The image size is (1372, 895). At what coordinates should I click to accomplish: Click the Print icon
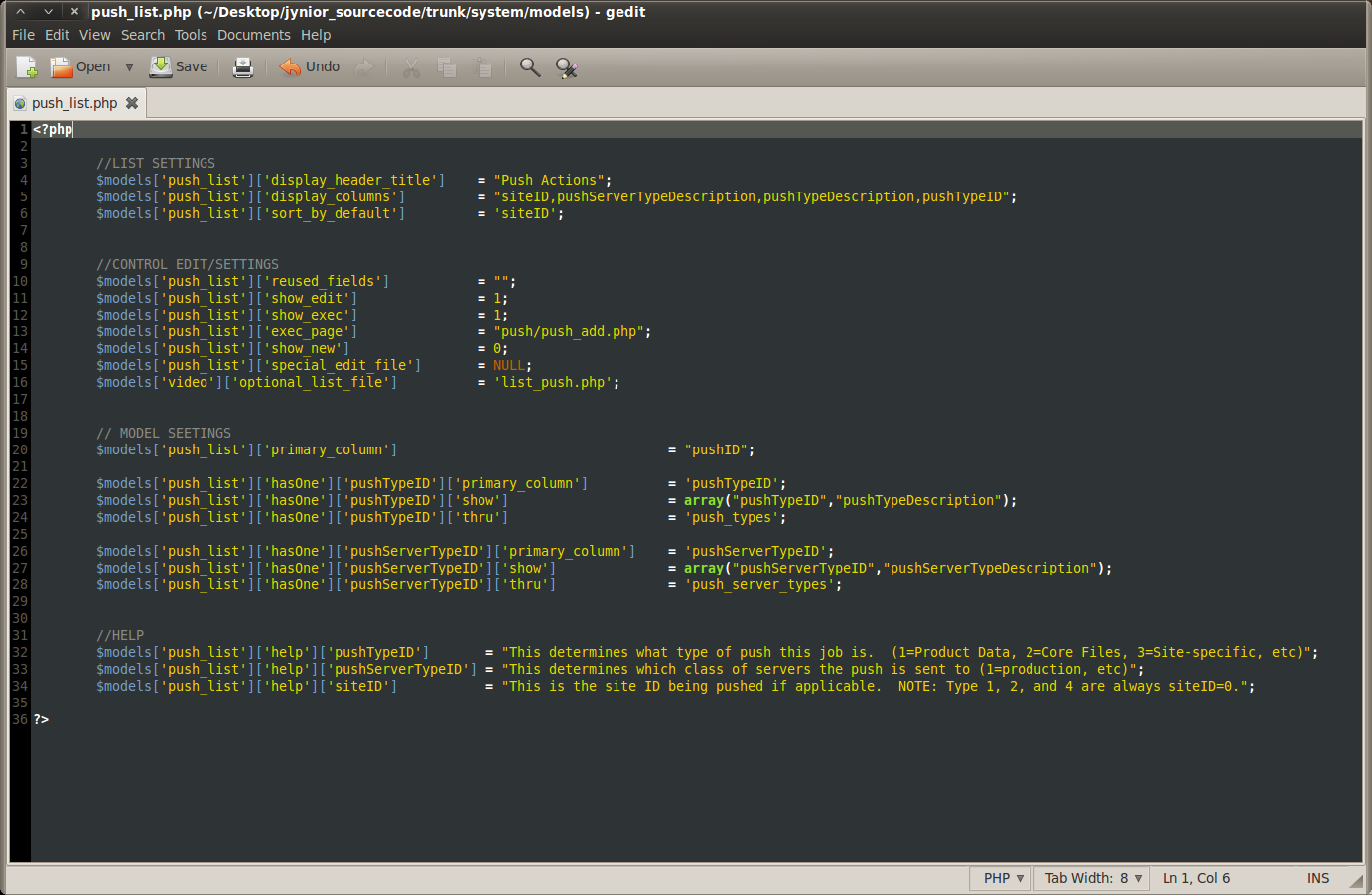pos(242,67)
